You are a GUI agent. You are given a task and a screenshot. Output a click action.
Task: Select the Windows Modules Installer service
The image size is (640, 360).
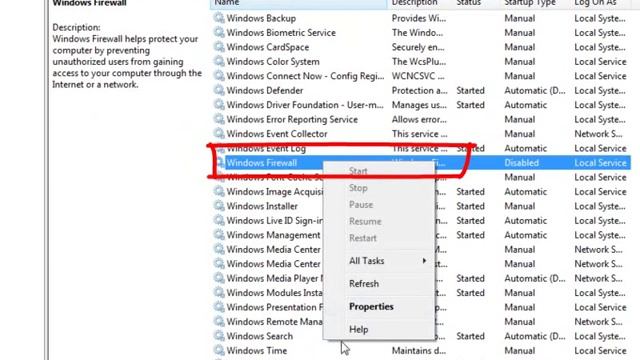(274, 293)
